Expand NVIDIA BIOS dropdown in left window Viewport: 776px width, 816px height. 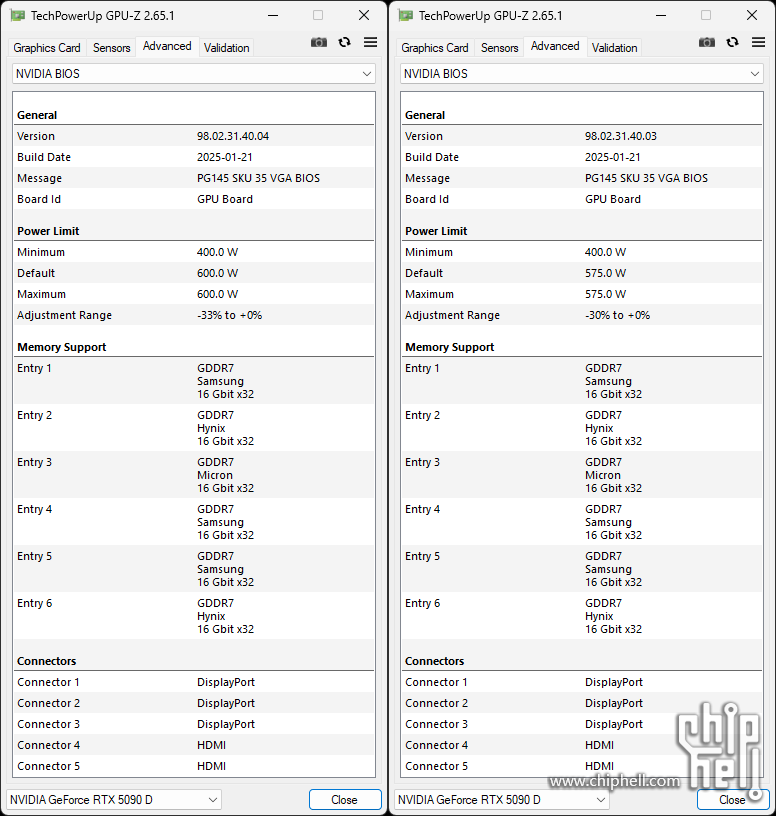pyautogui.click(x=194, y=74)
